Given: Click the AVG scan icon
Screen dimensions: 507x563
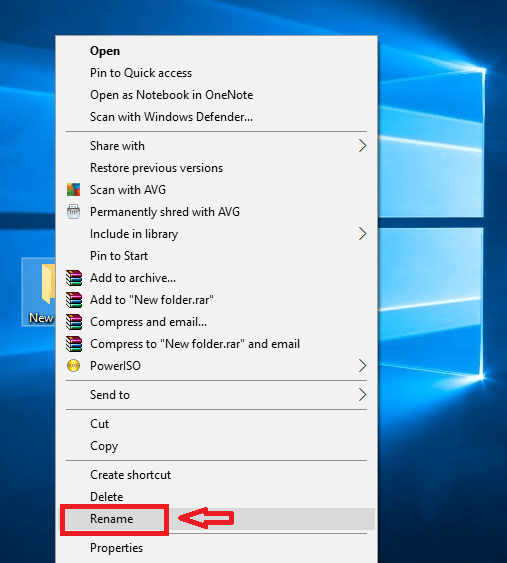Looking at the screenshot, I should [x=74, y=190].
